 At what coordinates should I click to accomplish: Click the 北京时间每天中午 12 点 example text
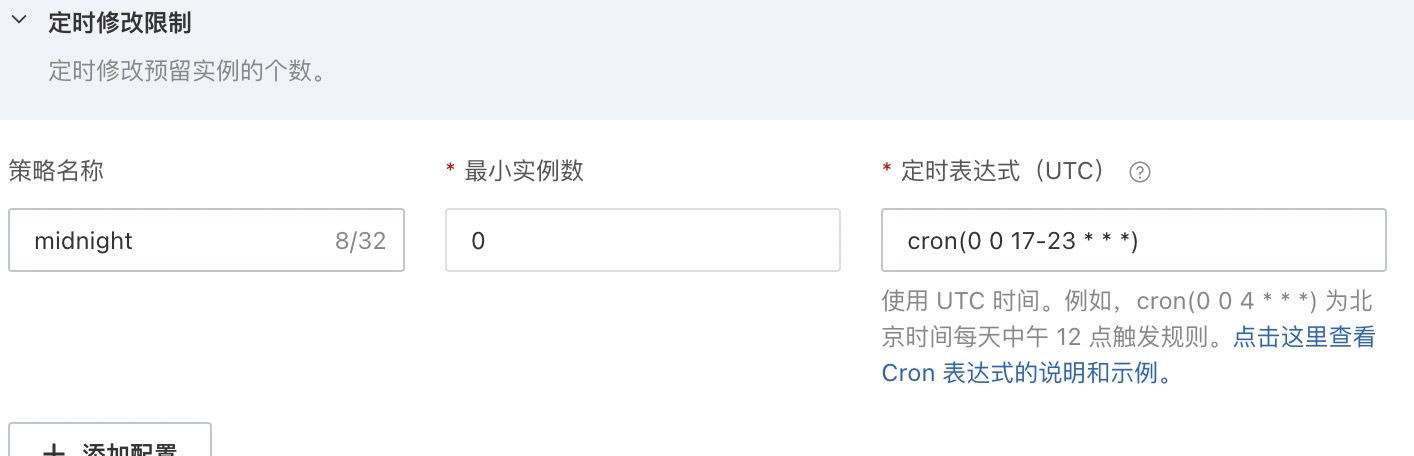pos(1050,337)
